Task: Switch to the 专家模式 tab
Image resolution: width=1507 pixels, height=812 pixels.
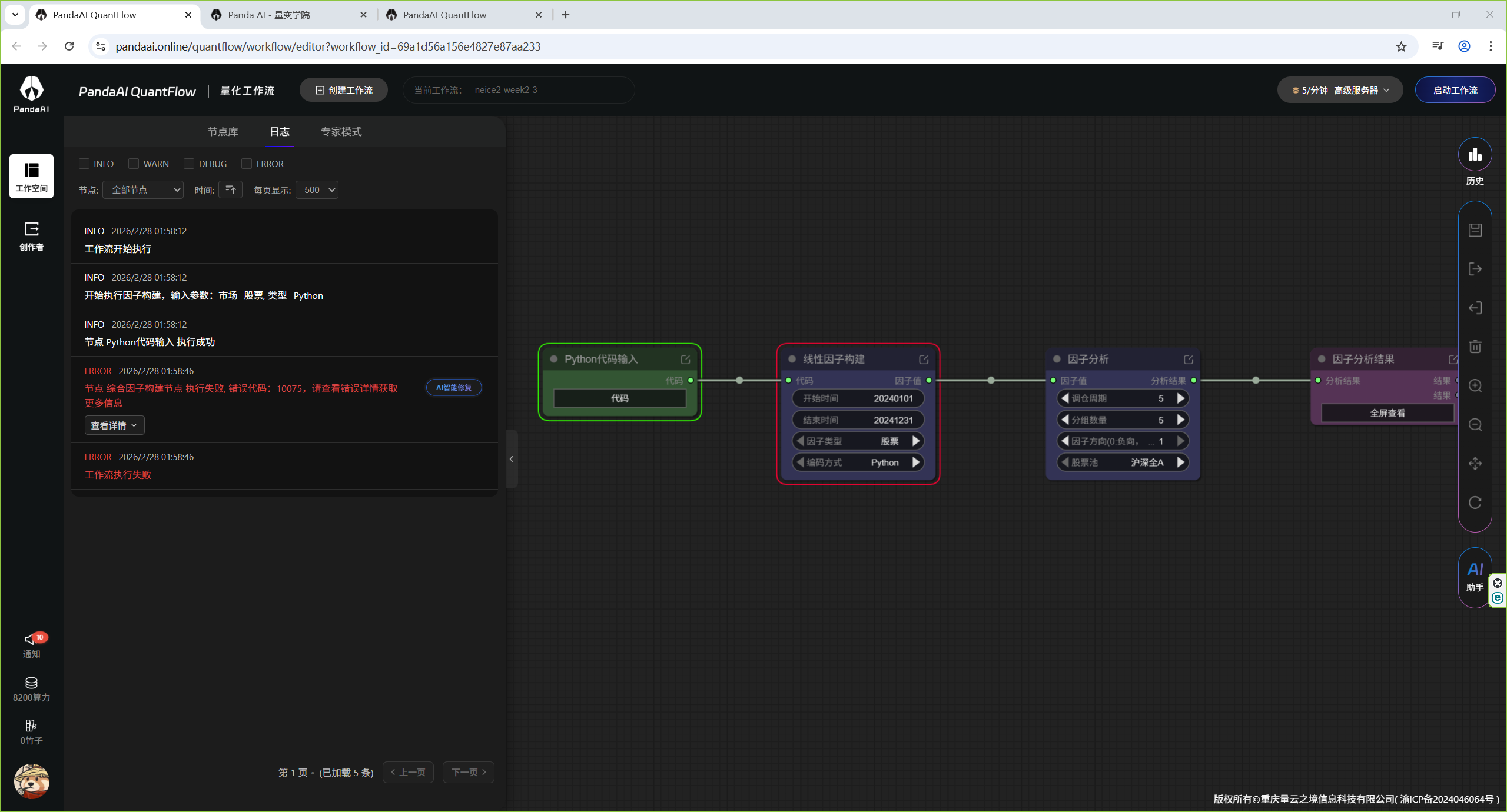Action: pyautogui.click(x=341, y=131)
